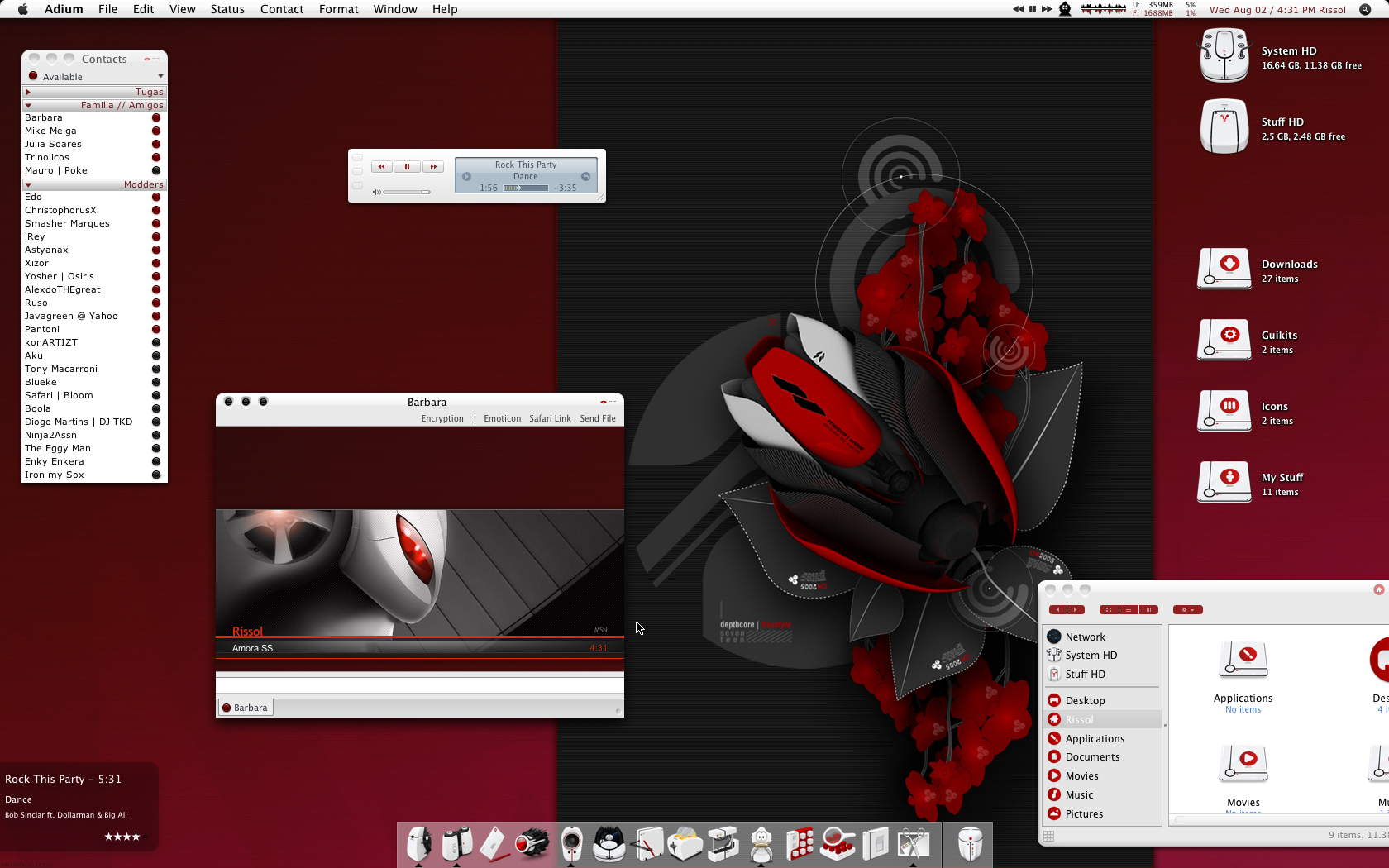Skip to the next track in iTunes

tap(433, 166)
